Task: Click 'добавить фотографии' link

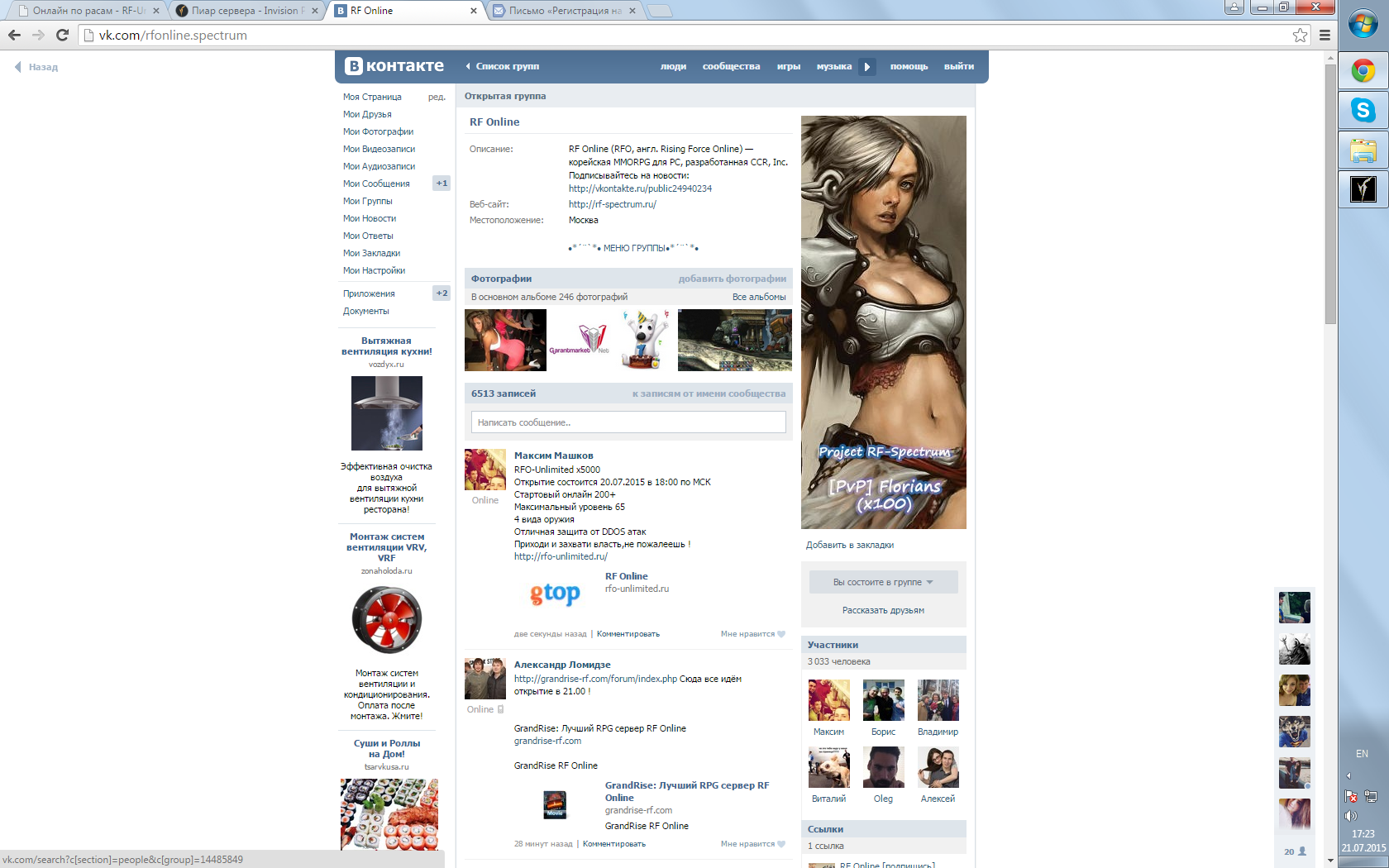Action: click(732, 279)
